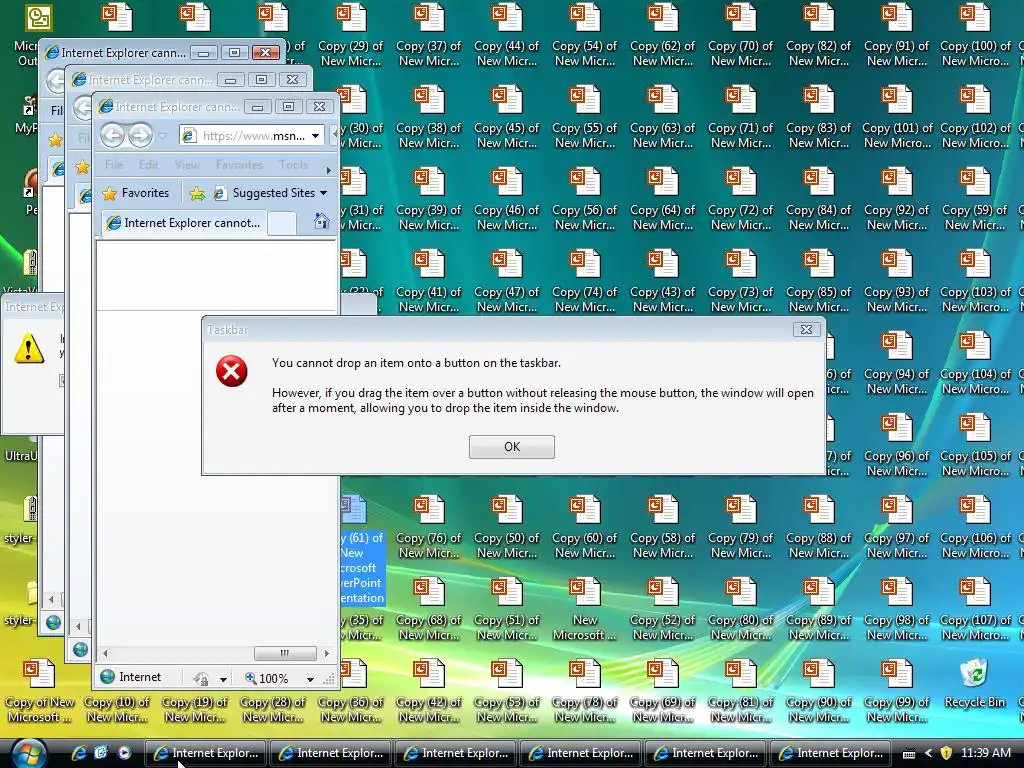The height and width of the screenshot is (768, 1024).
Task: Click the horizontal scrollbar thumb in IE
Action: click(x=285, y=653)
